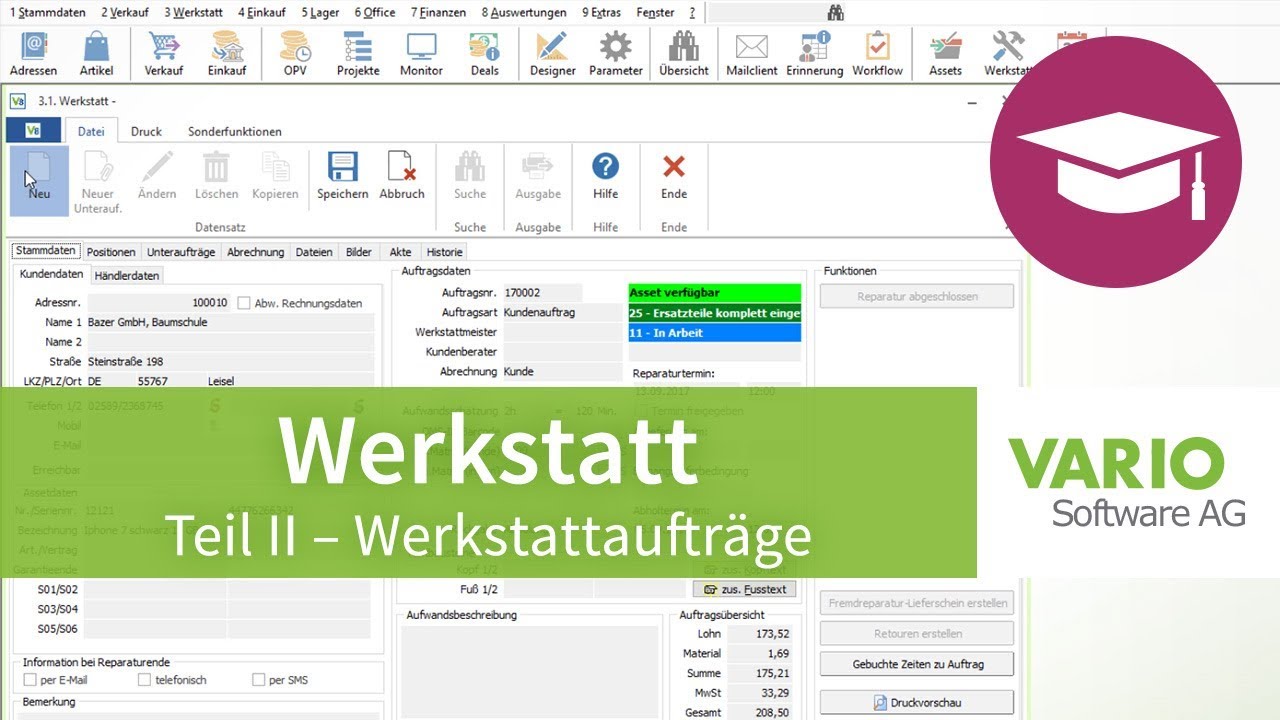The height and width of the screenshot is (720, 1280).
Task: Enable telefonisch notification checkbox
Action: click(145, 680)
